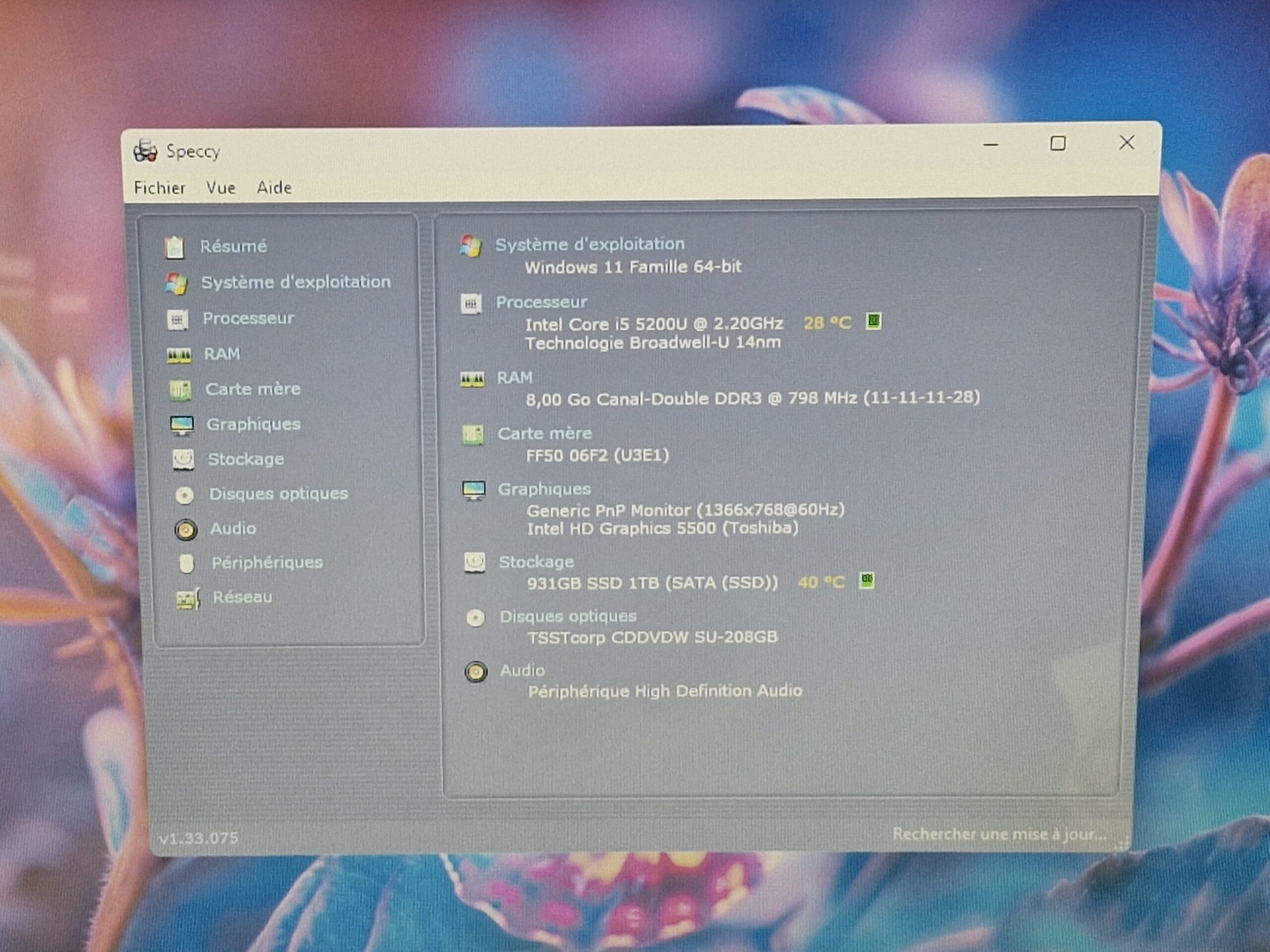Image resolution: width=1270 pixels, height=952 pixels.
Task: Maximize the Speccy window
Action: tap(1058, 143)
